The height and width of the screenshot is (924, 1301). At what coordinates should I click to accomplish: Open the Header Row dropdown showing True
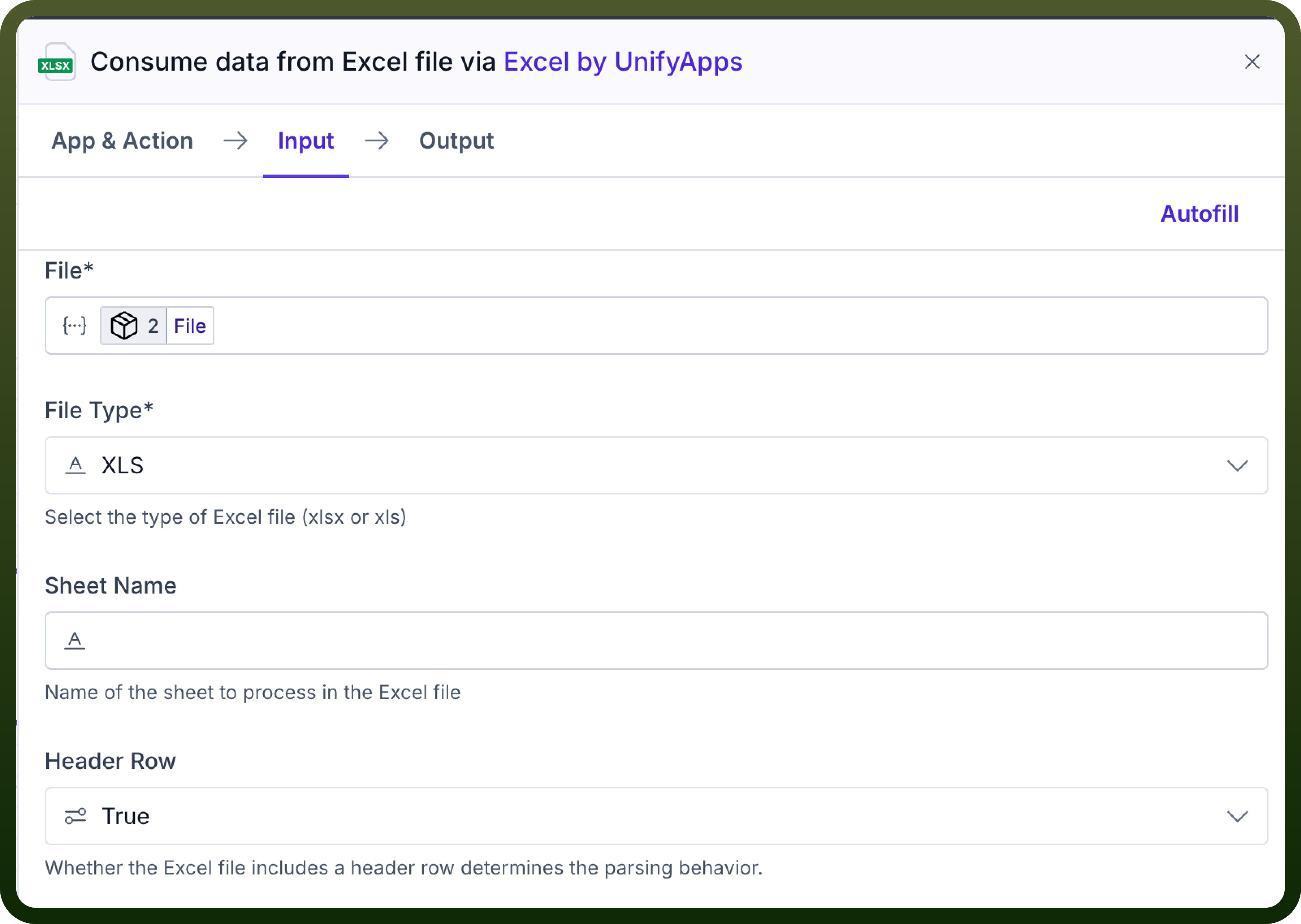656,816
